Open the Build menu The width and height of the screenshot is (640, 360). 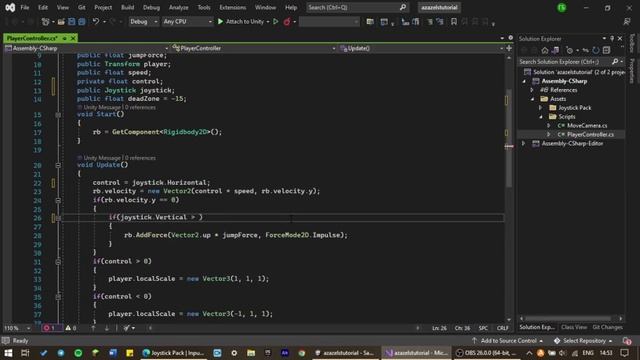[127, 7]
